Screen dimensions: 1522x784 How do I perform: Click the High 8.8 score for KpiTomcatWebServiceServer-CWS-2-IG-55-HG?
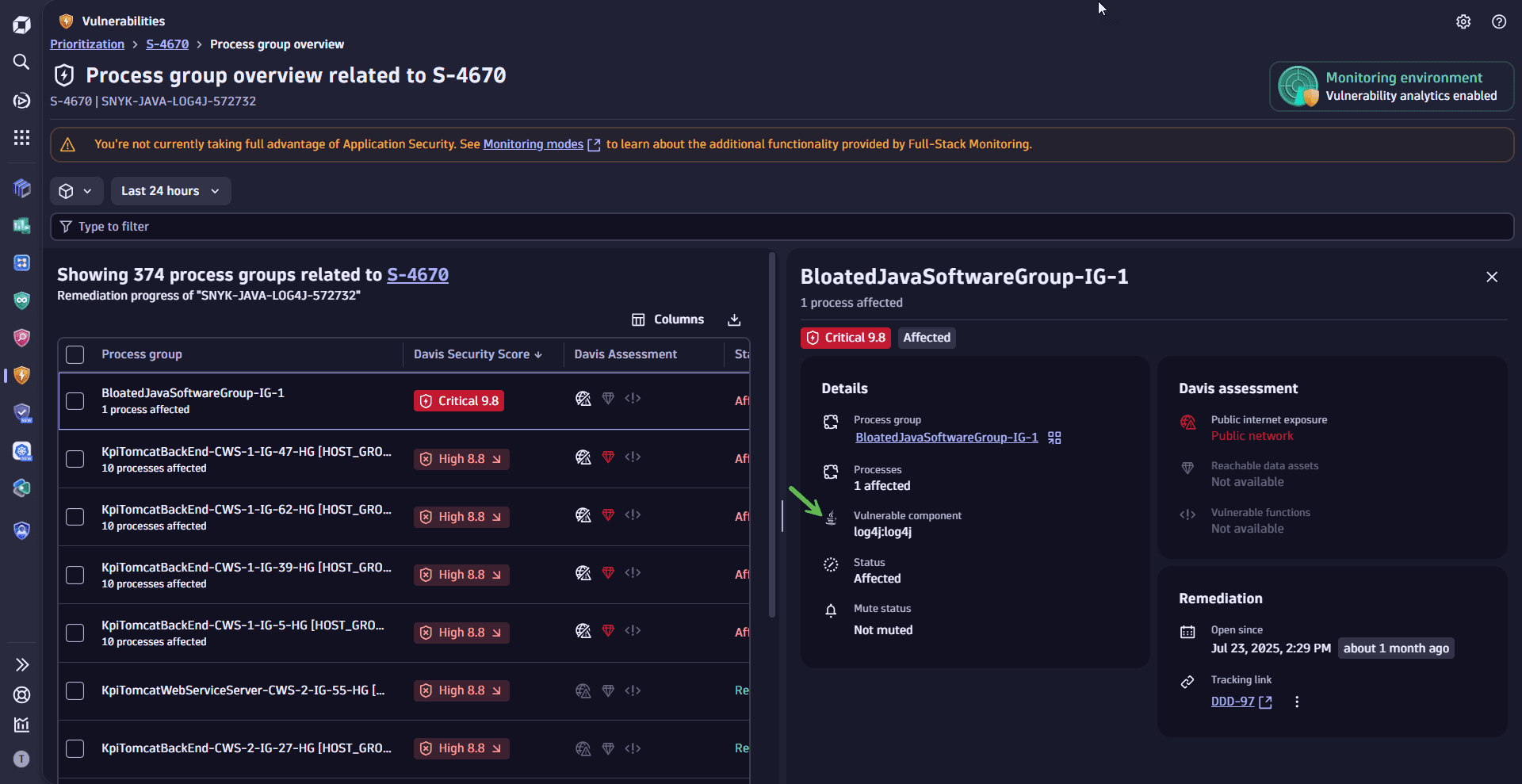click(x=461, y=690)
